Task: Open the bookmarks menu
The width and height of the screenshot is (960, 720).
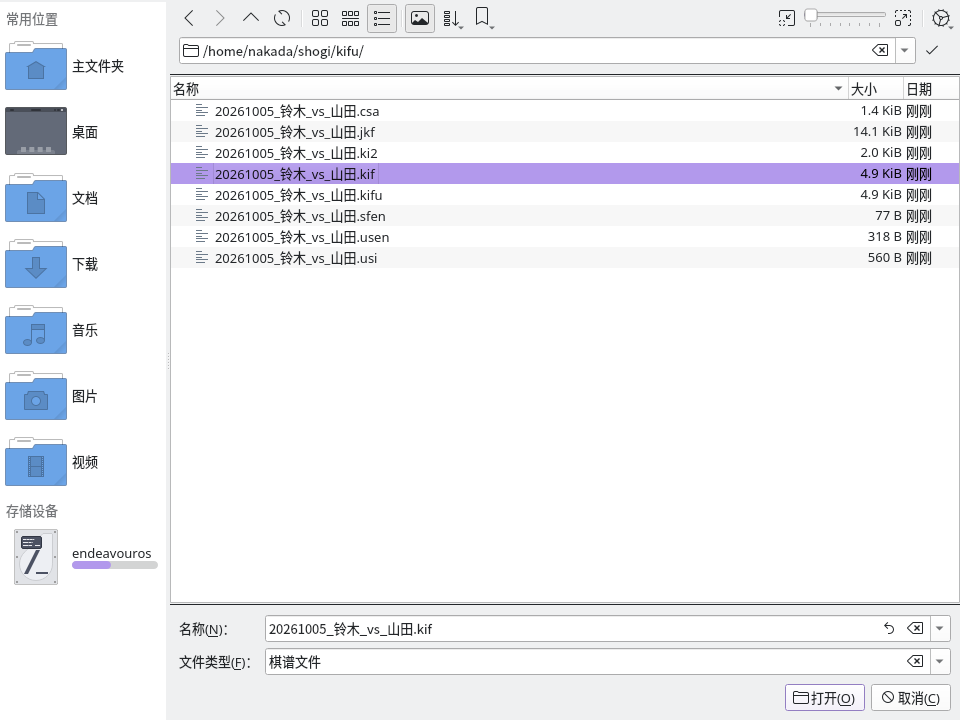Action: point(484,18)
